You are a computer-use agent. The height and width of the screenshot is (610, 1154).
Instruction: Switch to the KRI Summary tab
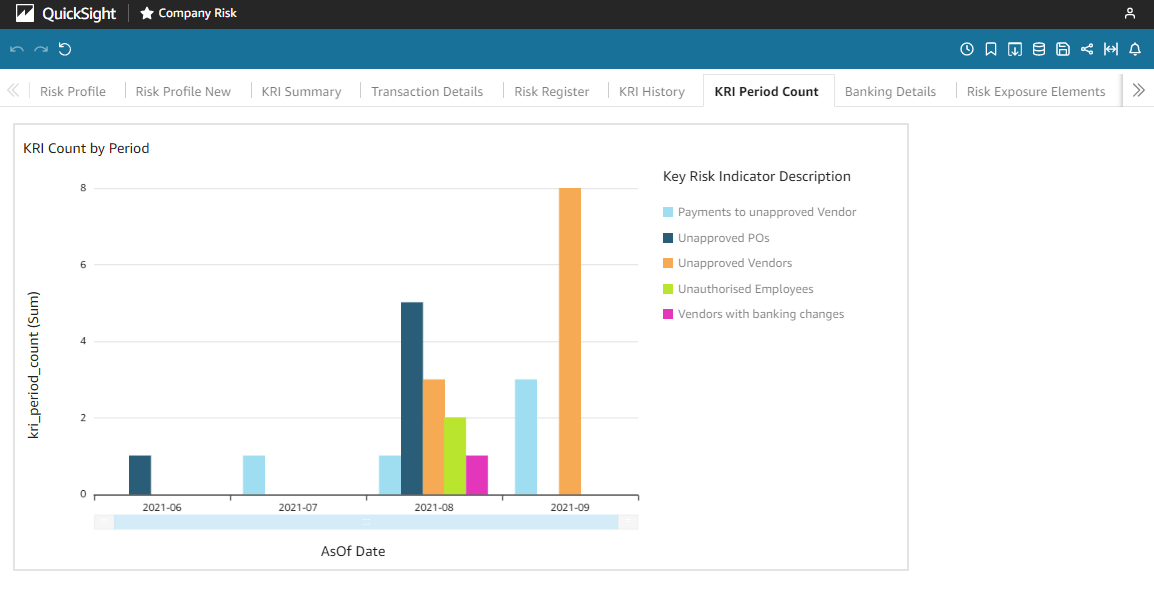pos(301,91)
